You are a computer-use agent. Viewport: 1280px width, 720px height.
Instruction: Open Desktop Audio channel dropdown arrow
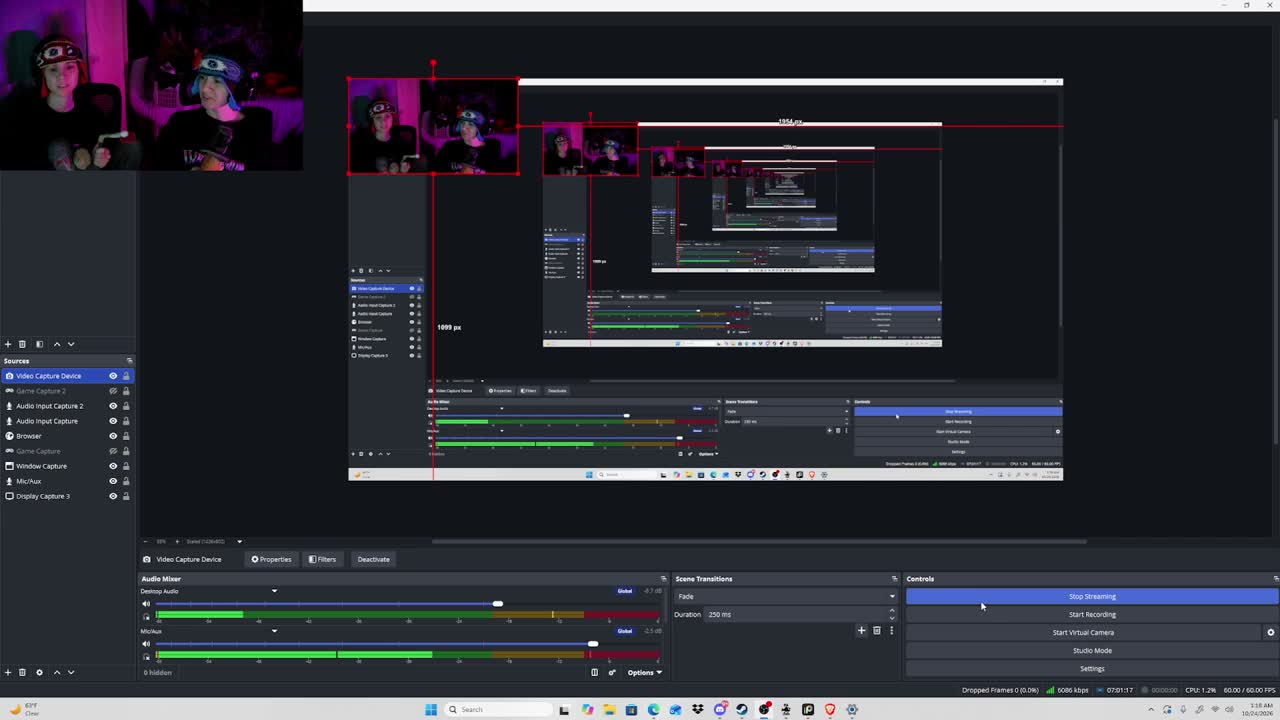click(x=274, y=591)
